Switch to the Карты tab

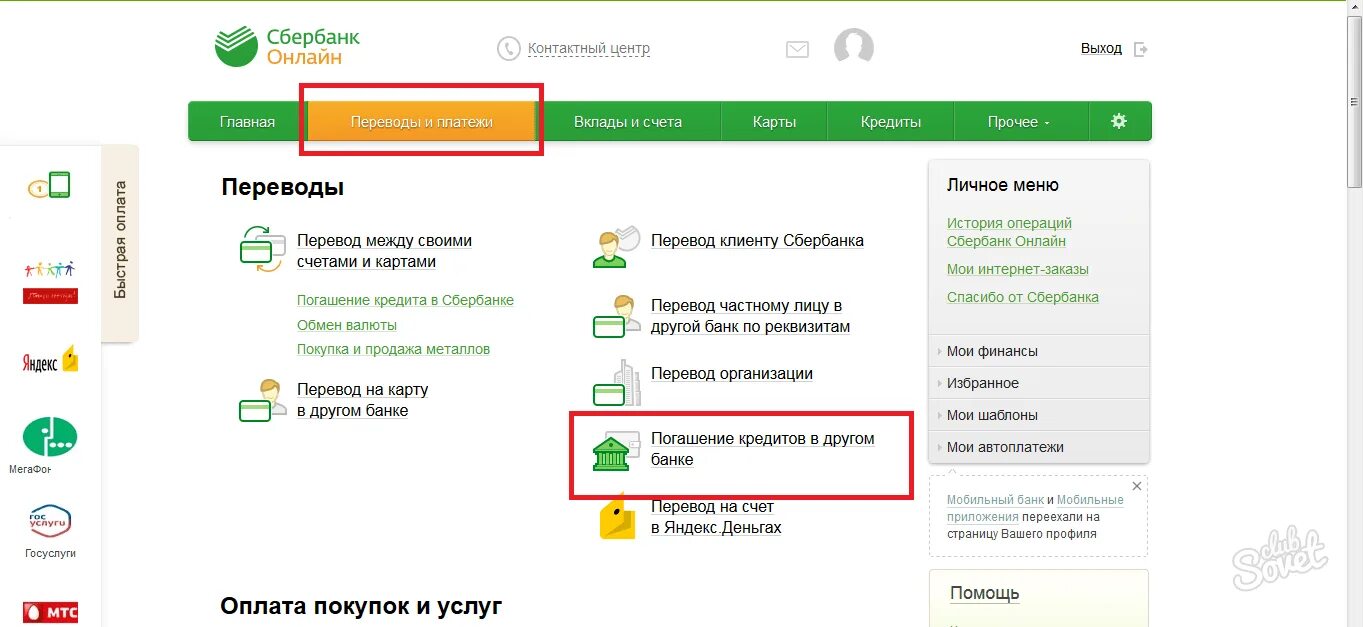tap(775, 122)
